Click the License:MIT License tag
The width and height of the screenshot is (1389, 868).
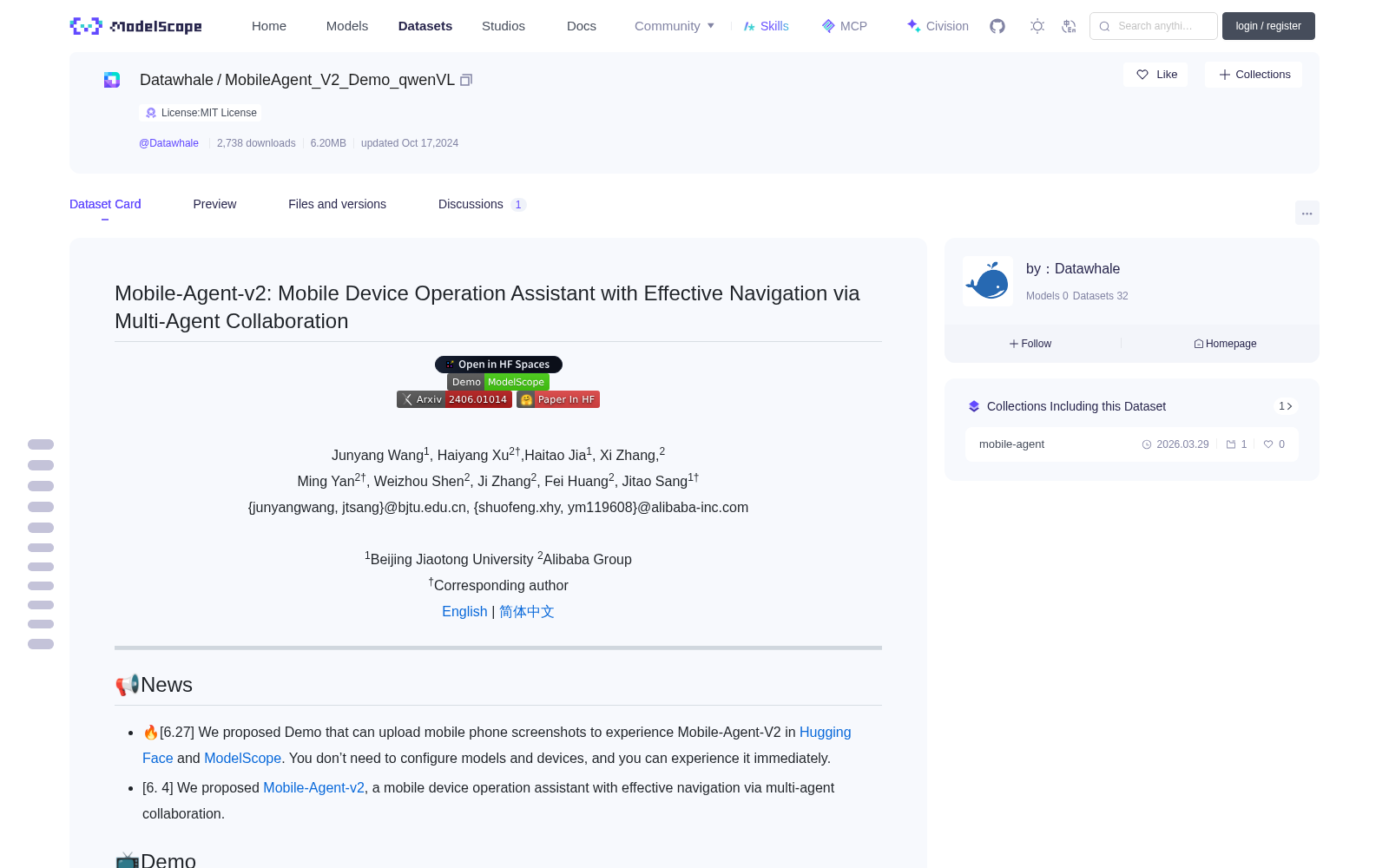201,113
